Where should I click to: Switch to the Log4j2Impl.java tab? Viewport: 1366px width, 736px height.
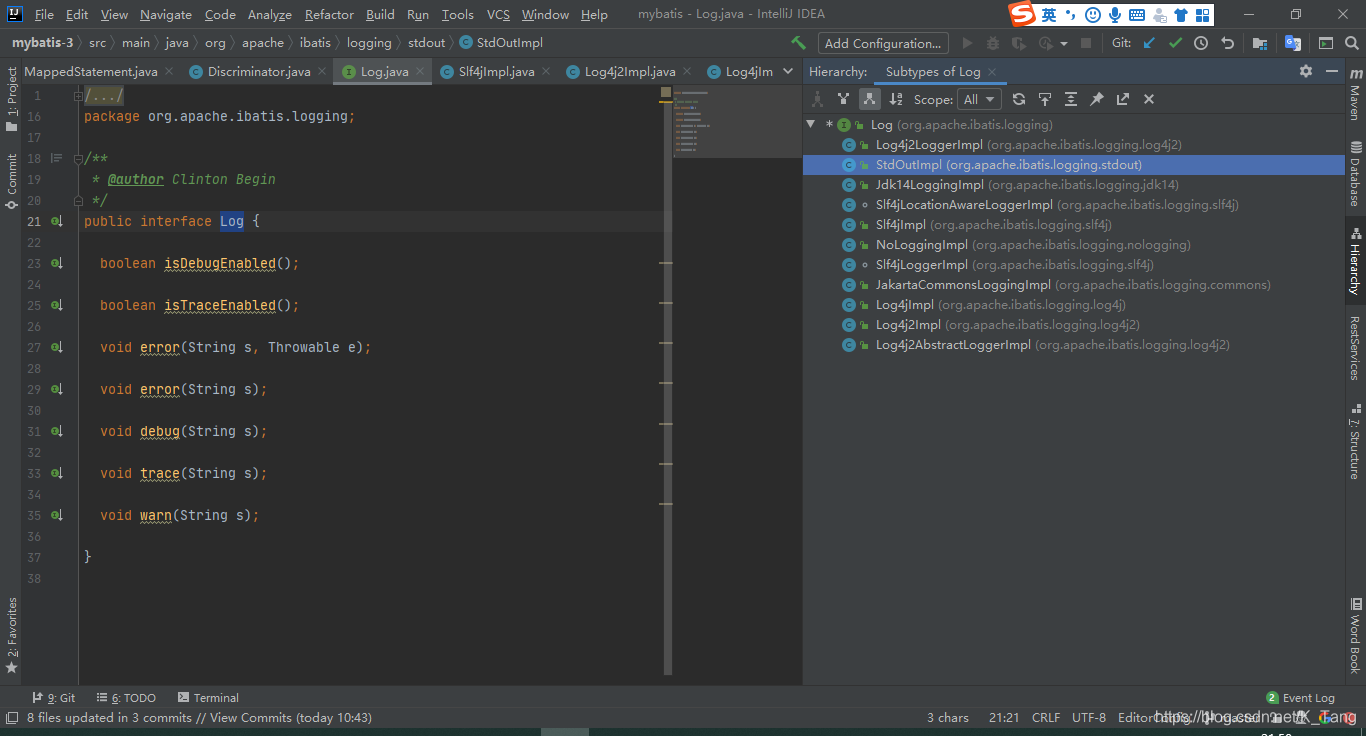tap(630, 71)
